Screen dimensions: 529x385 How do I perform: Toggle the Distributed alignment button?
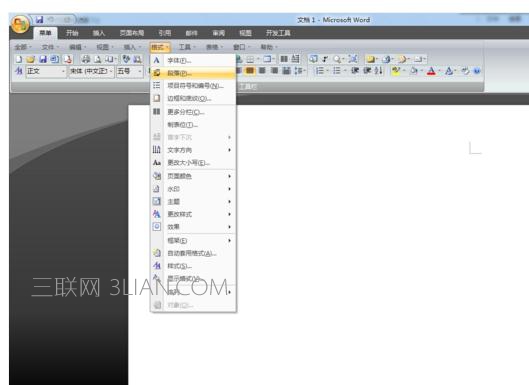point(286,71)
